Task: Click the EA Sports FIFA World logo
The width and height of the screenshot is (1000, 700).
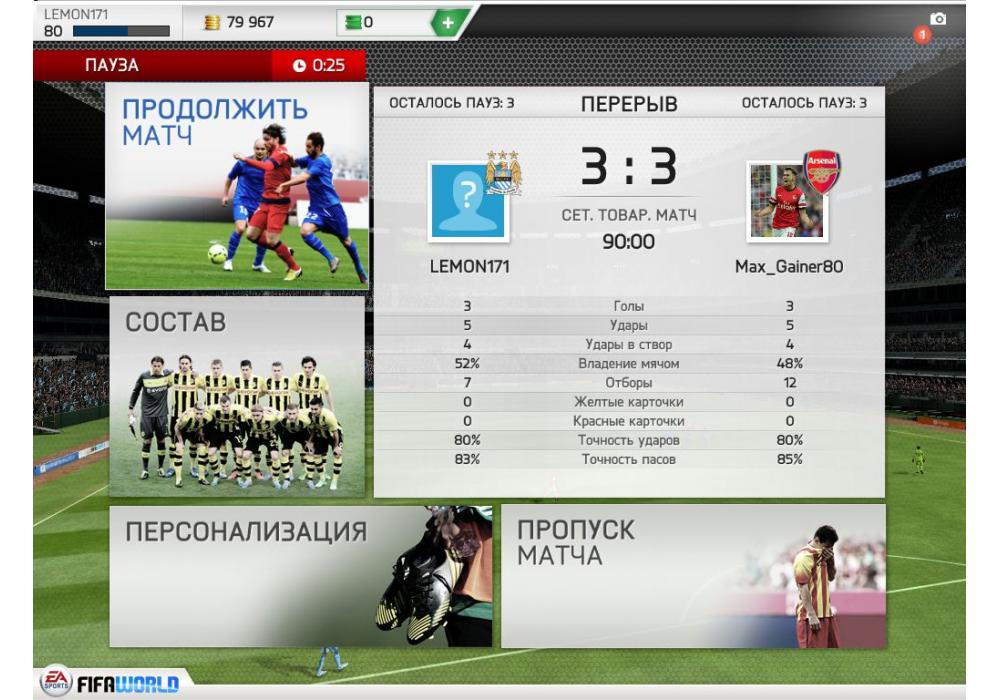Action: tap(110, 682)
